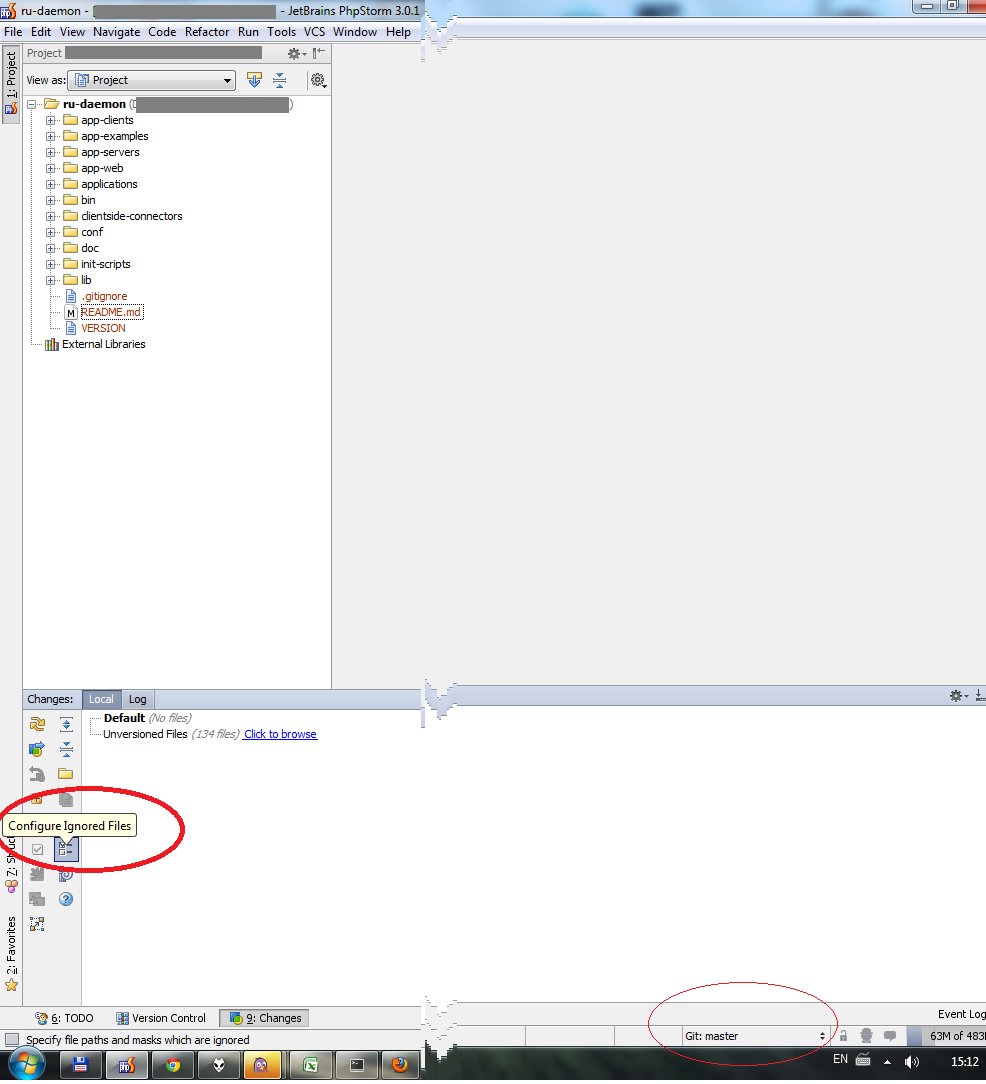This screenshot has height=1084, width=986.
Task: Expand the app-clients folder
Action: click(50, 120)
